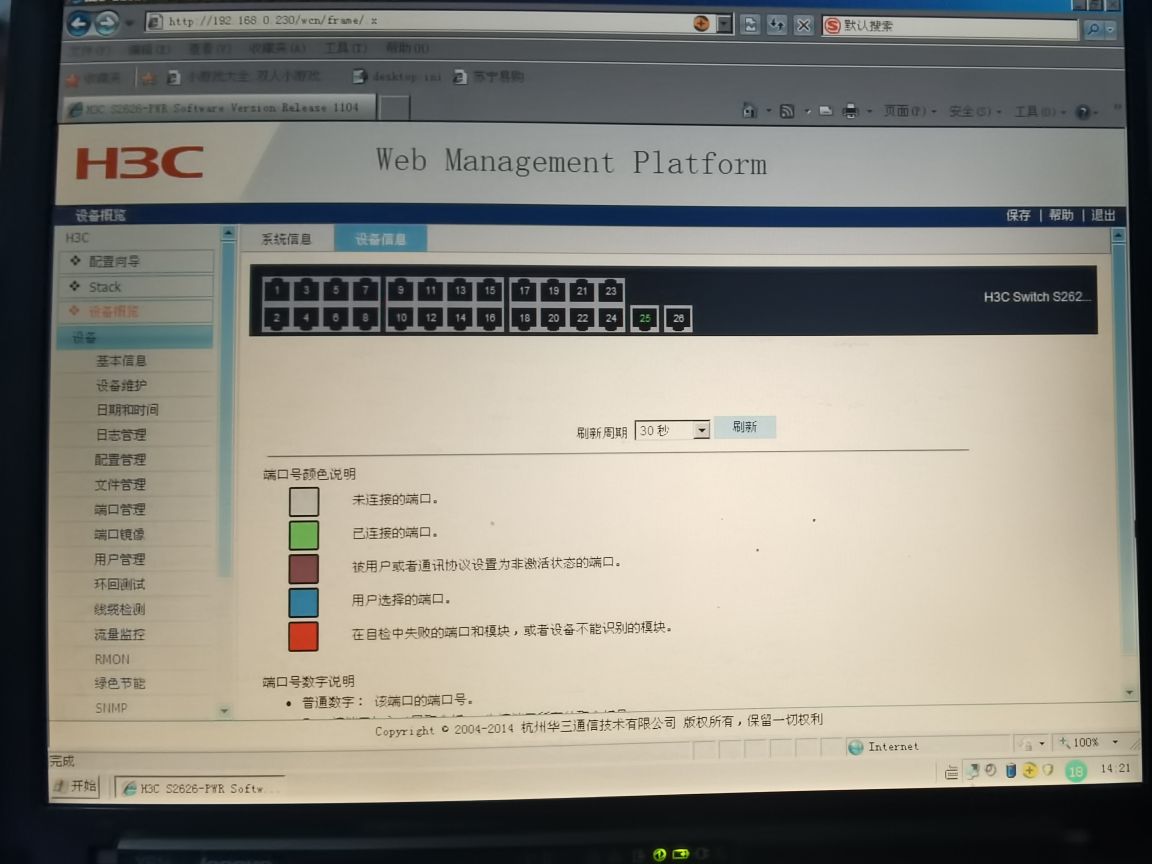Switch to the 系统信息 tab
This screenshot has width=1152, height=864.
click(x=287, y=239)
